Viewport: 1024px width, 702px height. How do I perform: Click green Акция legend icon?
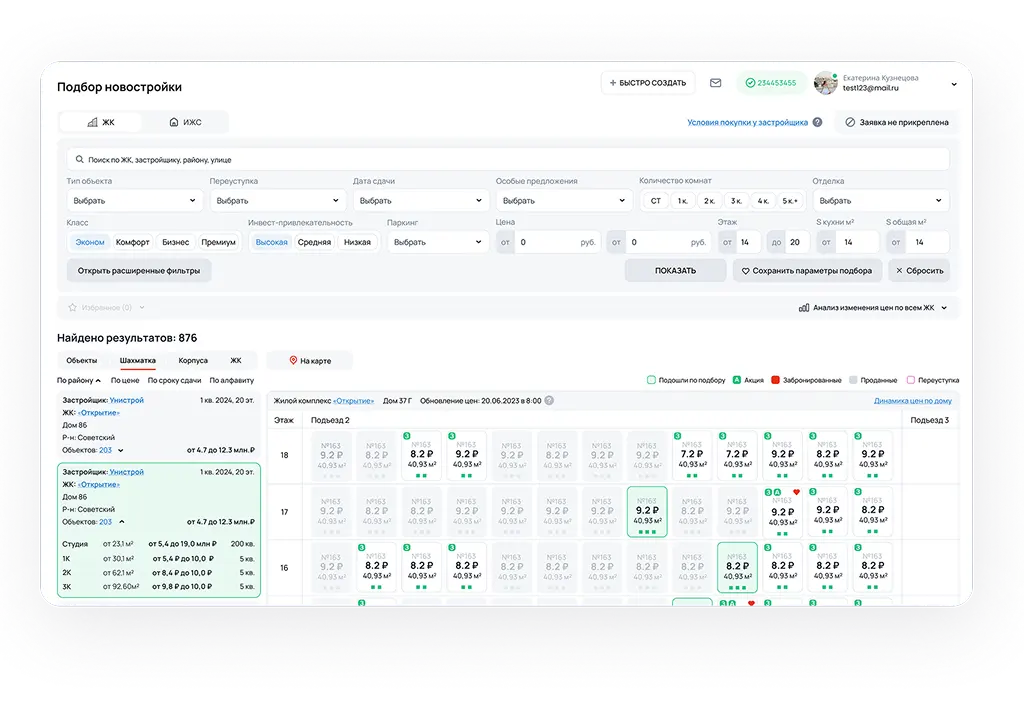pyautogui.click(x=737, y=380)
